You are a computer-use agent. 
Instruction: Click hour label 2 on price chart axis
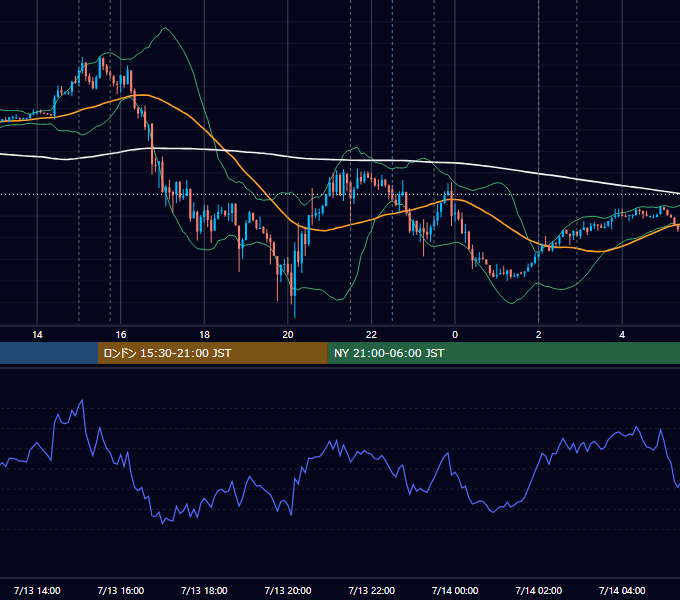(539, 335)
